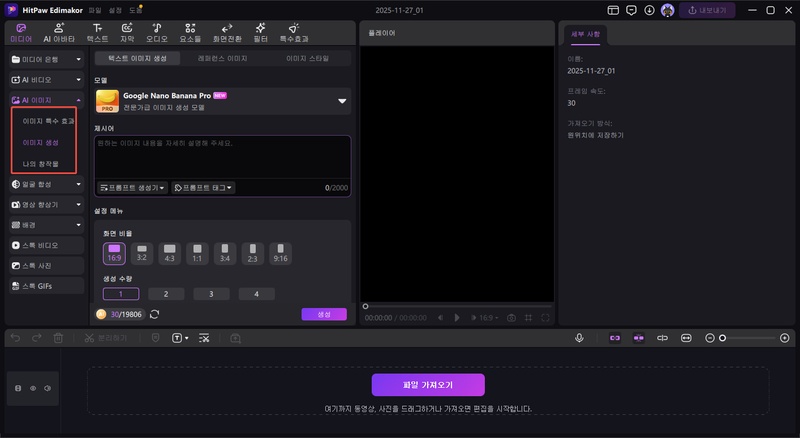Mute the track with speaker icon

(47, 388)
